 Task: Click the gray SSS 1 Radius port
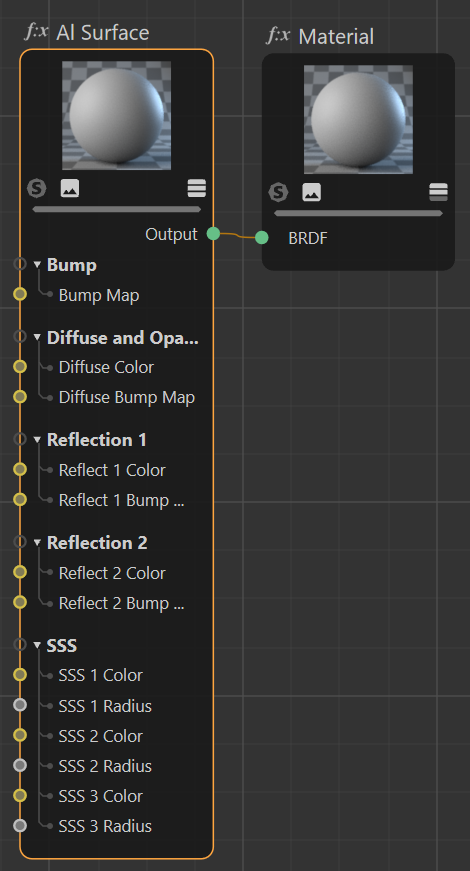(20, 705)
